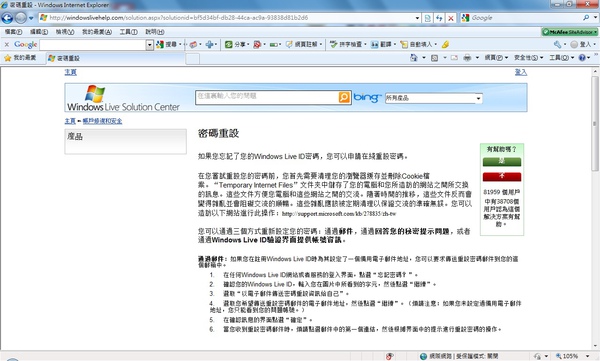Open the 編輯(E) menu

(x=39, y=32)
